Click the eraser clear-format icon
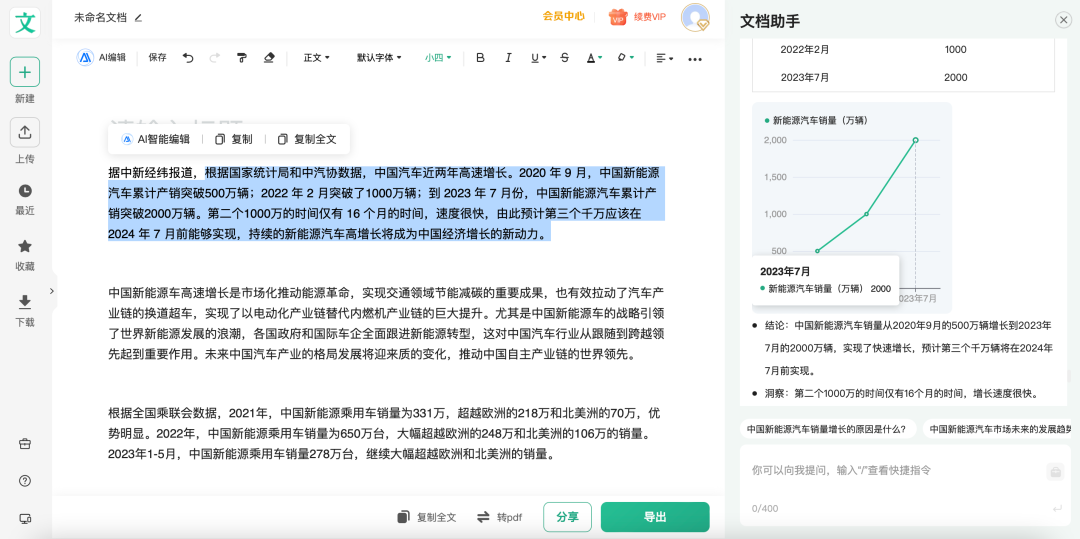This screenshot has height=539, width=1080. [269, 58]
